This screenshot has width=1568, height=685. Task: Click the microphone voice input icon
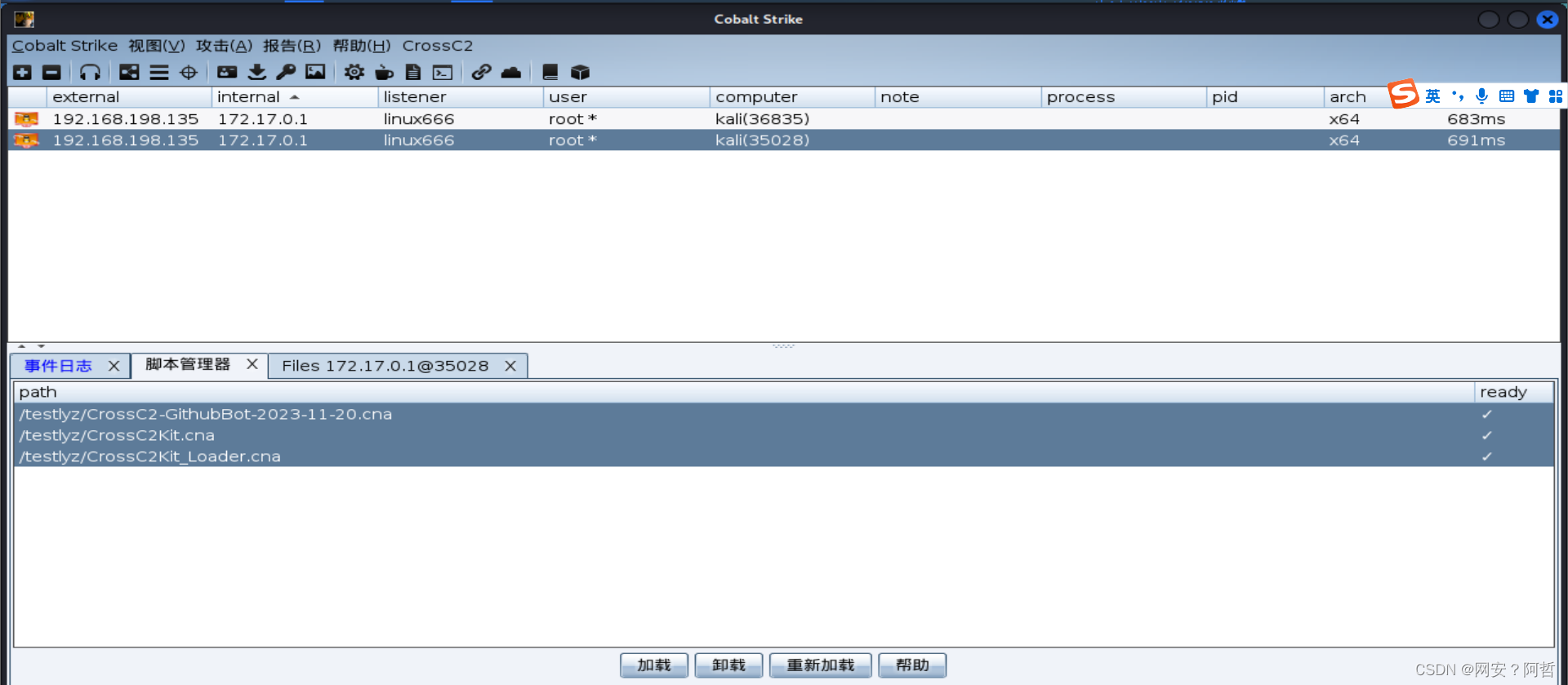[x=1482, y=96]
